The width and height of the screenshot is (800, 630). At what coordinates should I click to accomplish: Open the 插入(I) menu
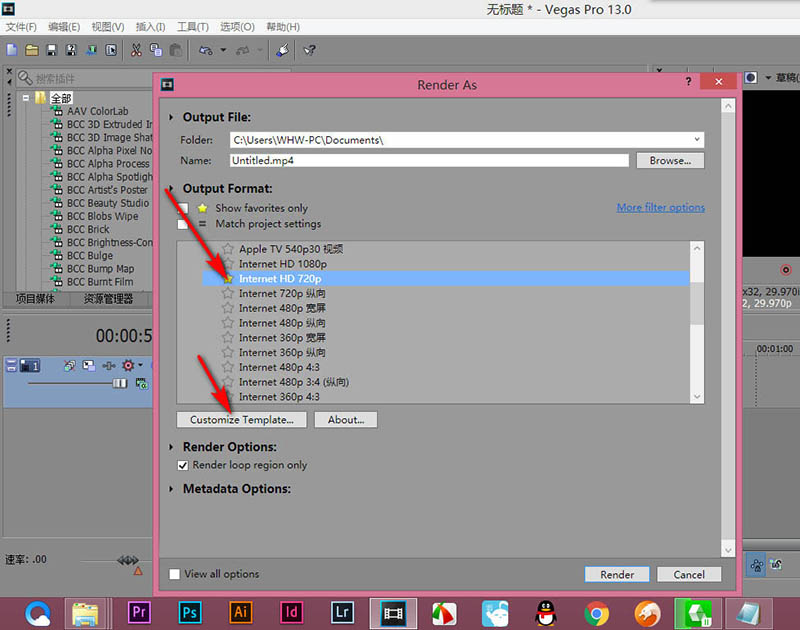tap(151, 27)
